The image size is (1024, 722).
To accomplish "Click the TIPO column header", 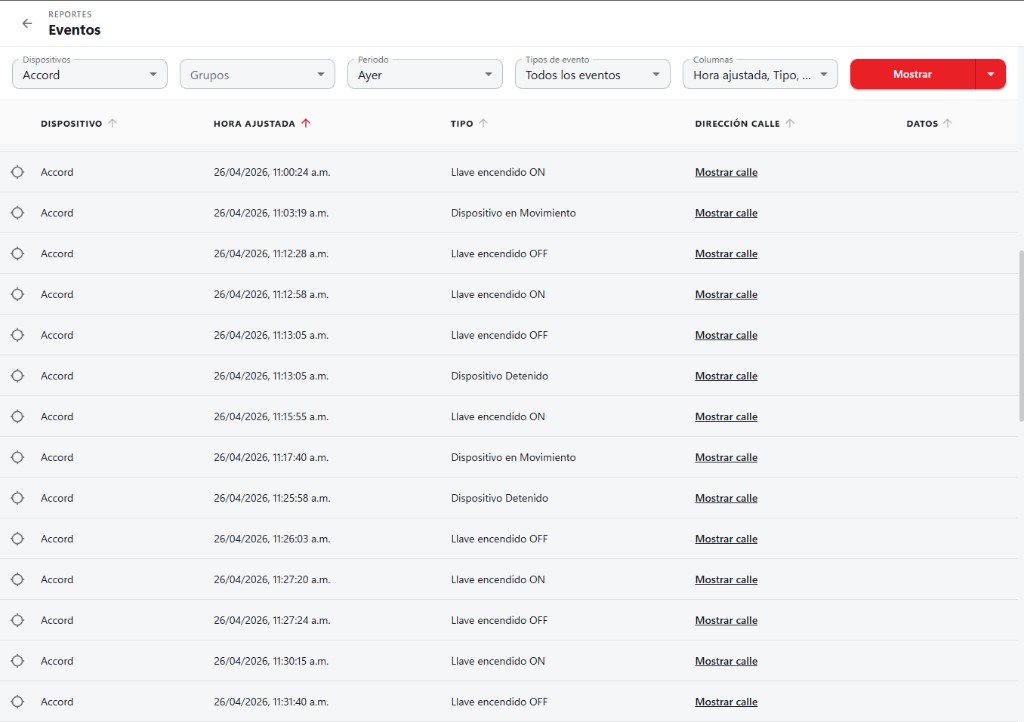I will (462, 123).
